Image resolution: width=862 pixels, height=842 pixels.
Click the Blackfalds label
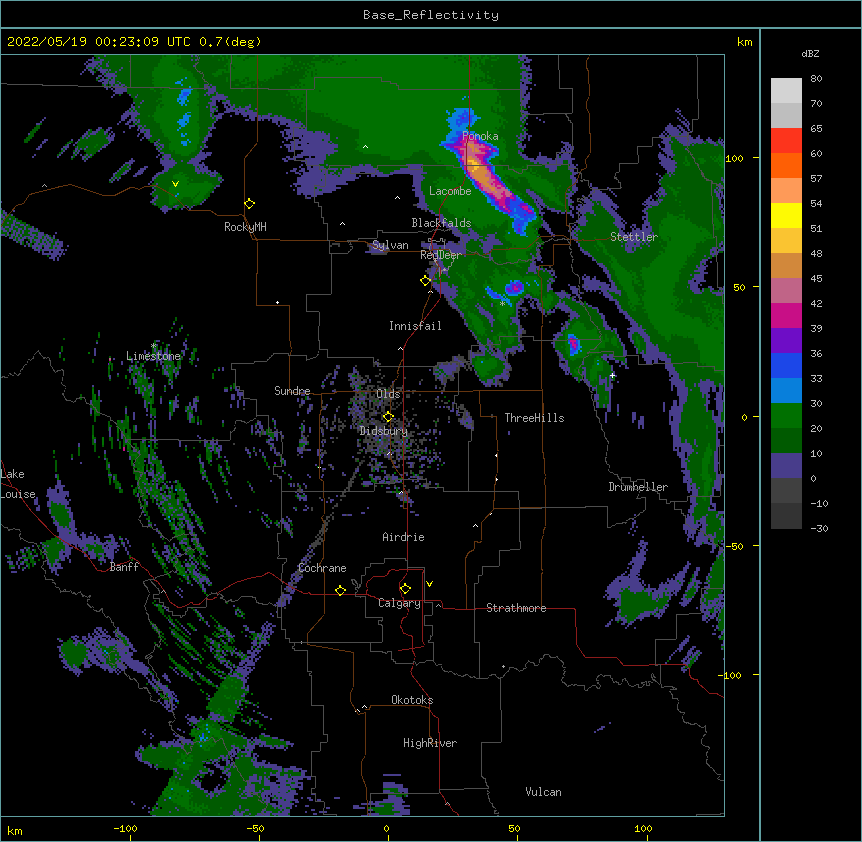[x=441, y=223]
